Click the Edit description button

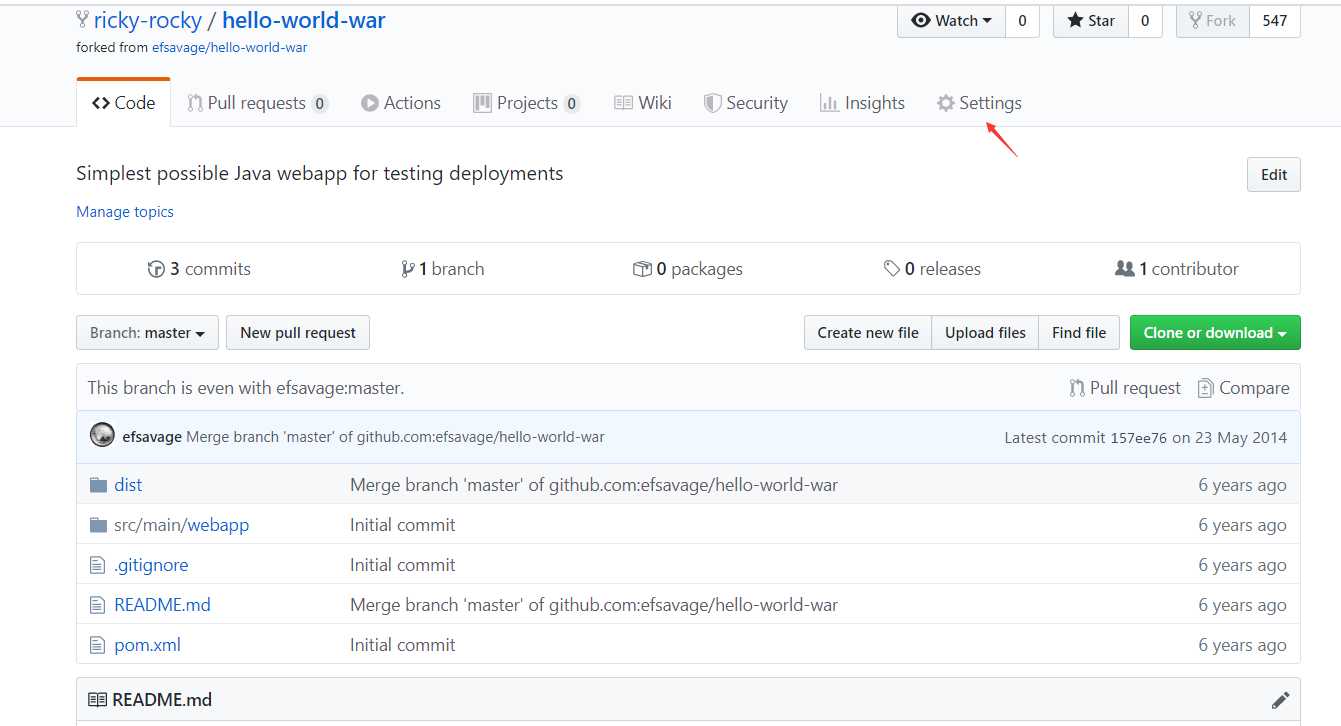1274,174
